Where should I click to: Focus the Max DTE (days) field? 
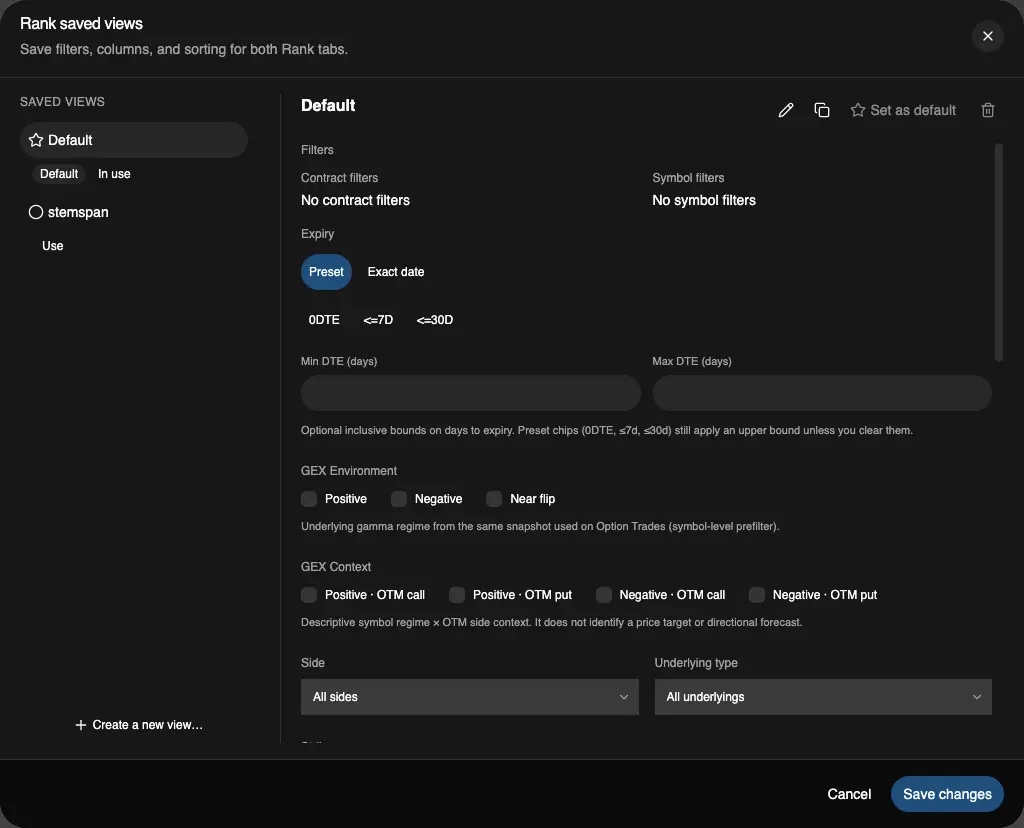[x=822, y=392]
